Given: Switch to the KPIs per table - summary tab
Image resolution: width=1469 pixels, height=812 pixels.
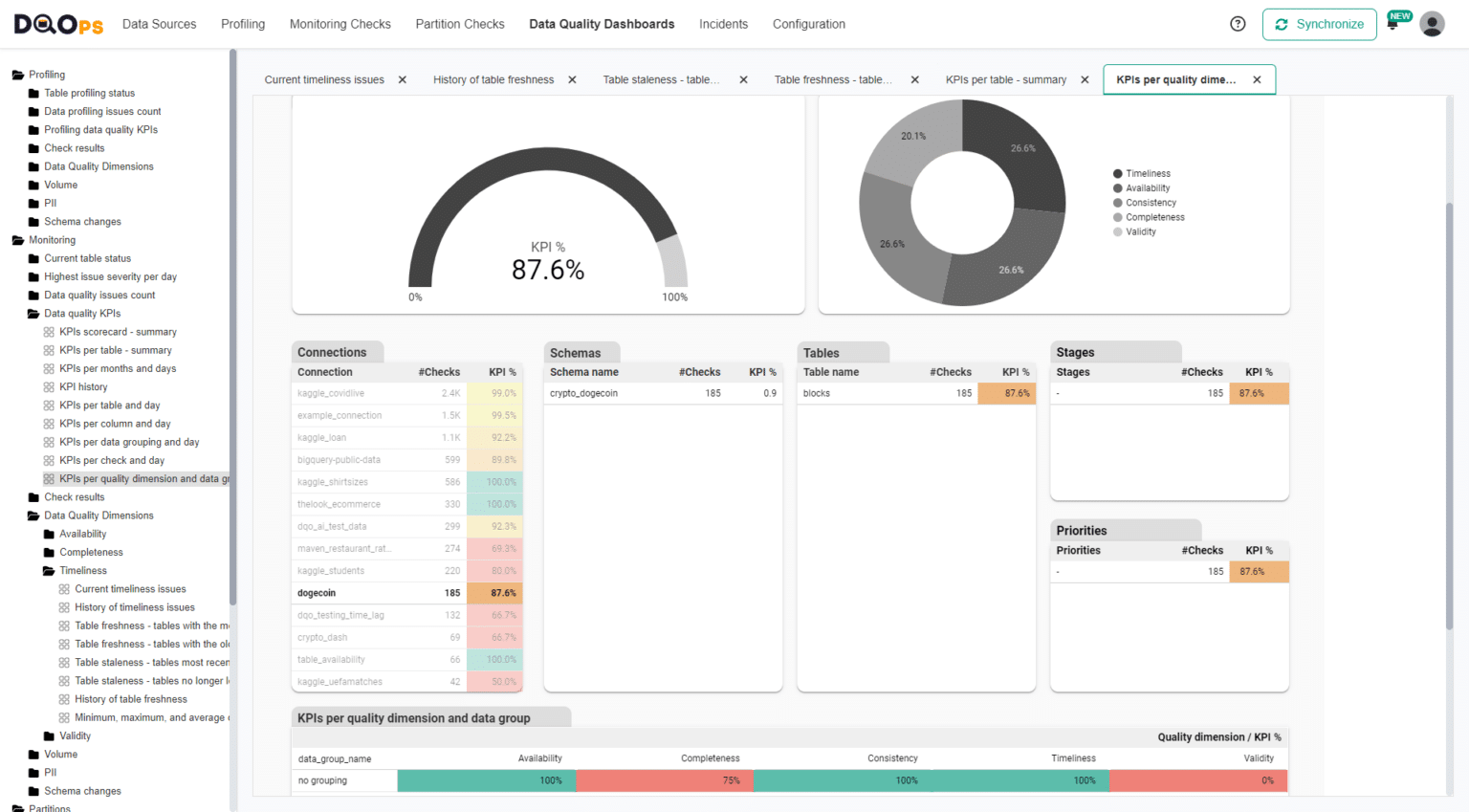Looking at the screenshot, I should click(1005, 79).
